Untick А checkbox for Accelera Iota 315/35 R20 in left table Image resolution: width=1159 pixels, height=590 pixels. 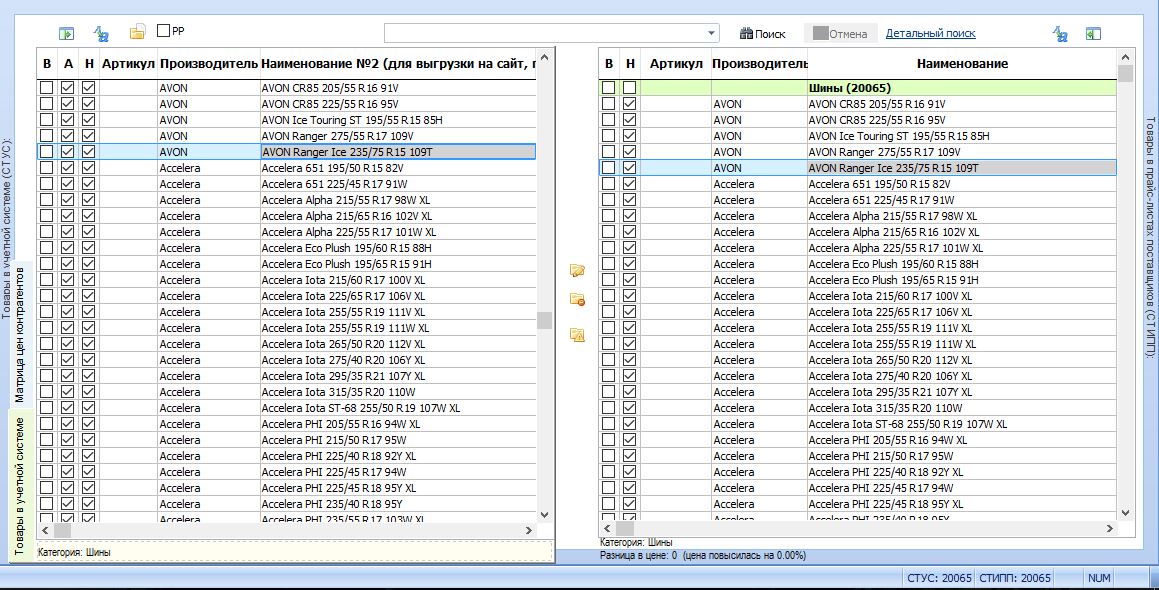(x=68, y=392)
